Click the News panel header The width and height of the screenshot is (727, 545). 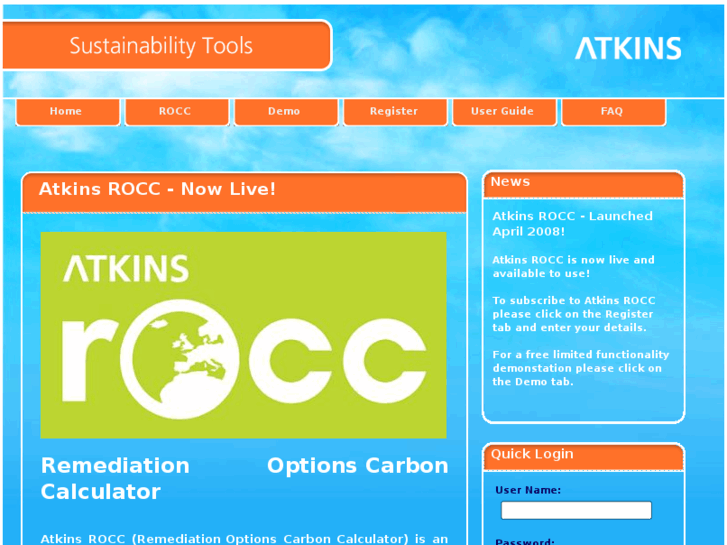coord(583,184)
